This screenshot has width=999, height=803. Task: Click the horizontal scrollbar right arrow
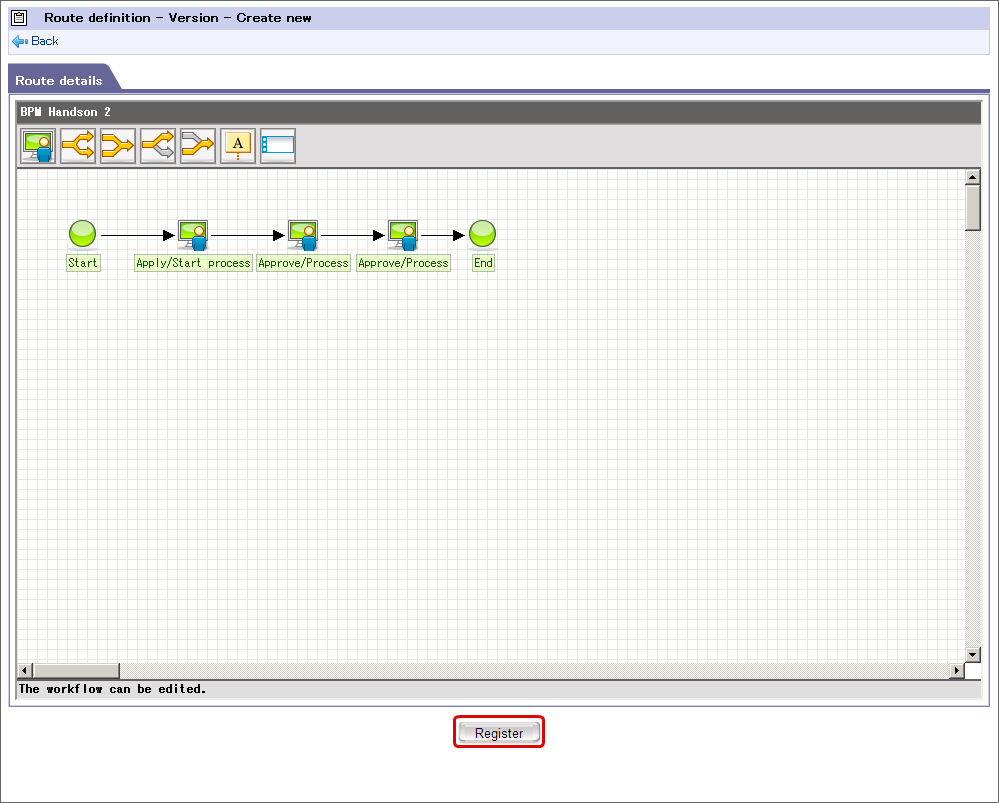(x=956, y=670)
